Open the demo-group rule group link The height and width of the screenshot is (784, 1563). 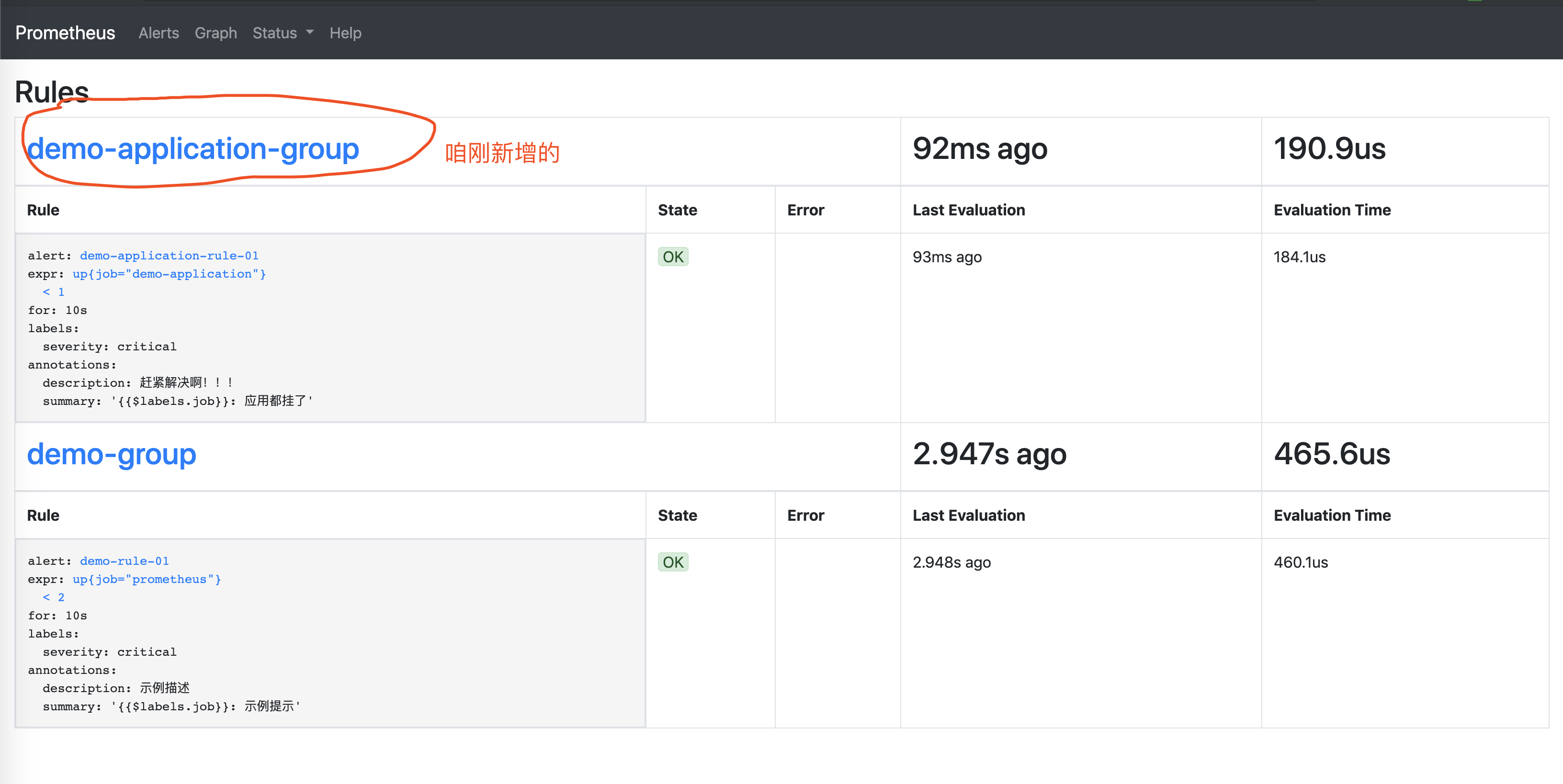click(x=112, y=454)
